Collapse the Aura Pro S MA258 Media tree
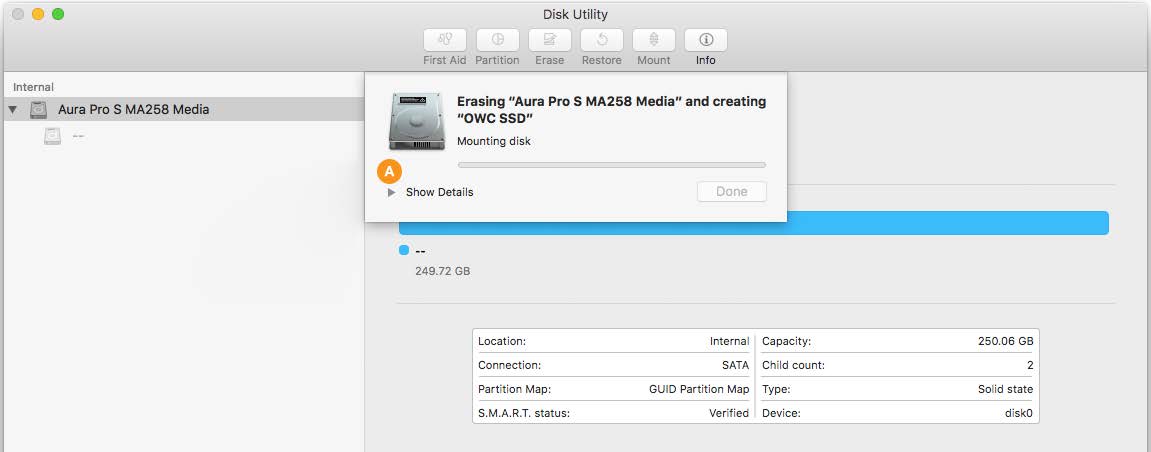Image resolution: width=1151 pixels, height=452 pixels. [x=12, y=110]
